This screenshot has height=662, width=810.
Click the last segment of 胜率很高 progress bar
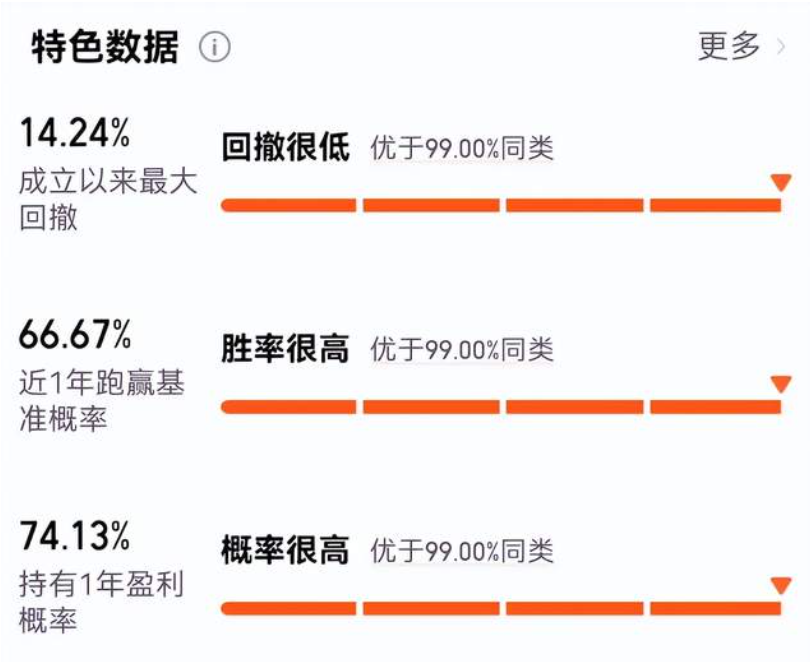click(715, 407)
